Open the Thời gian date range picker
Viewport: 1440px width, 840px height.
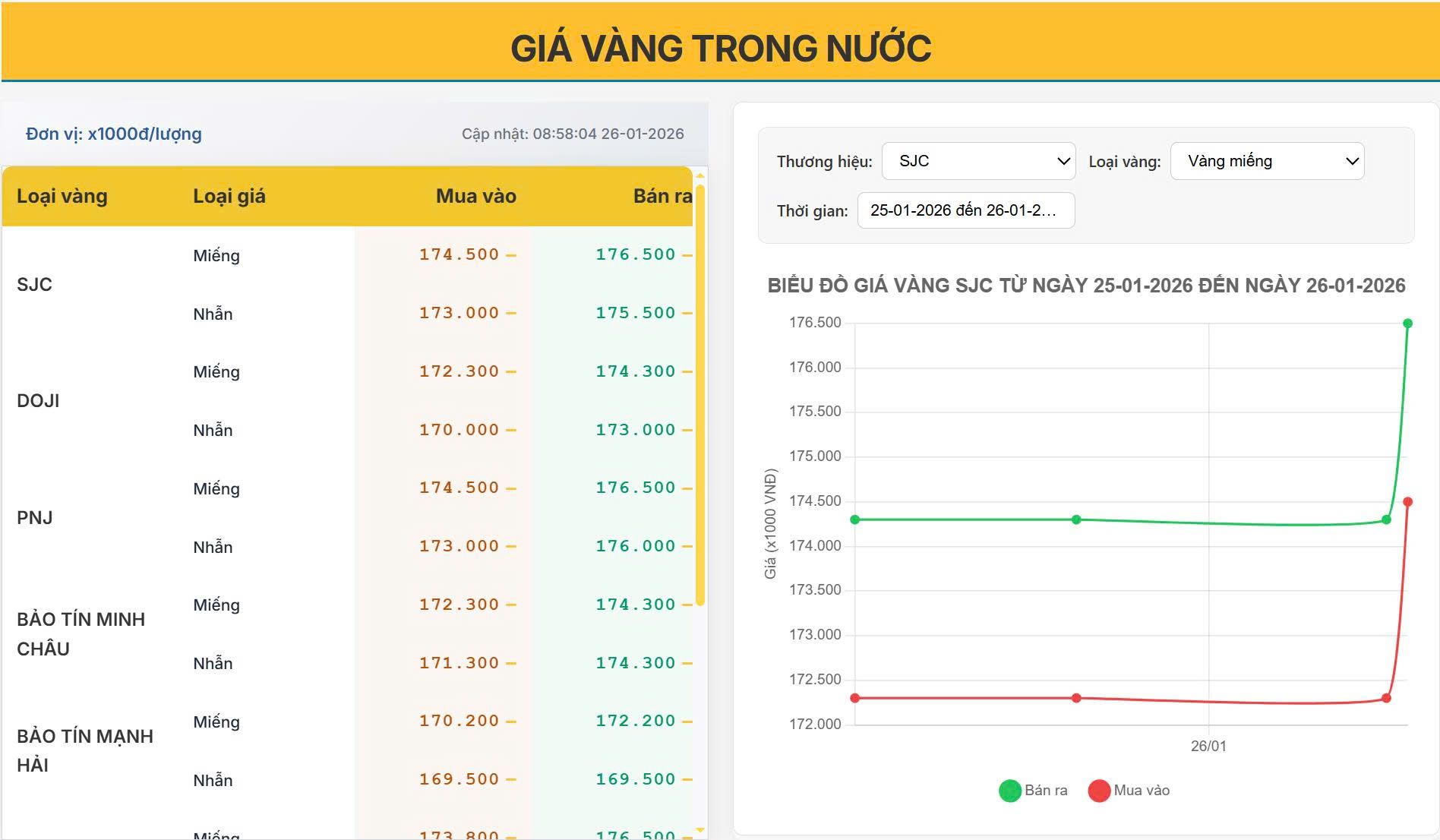pyautogui.click(x=965, y=210)
